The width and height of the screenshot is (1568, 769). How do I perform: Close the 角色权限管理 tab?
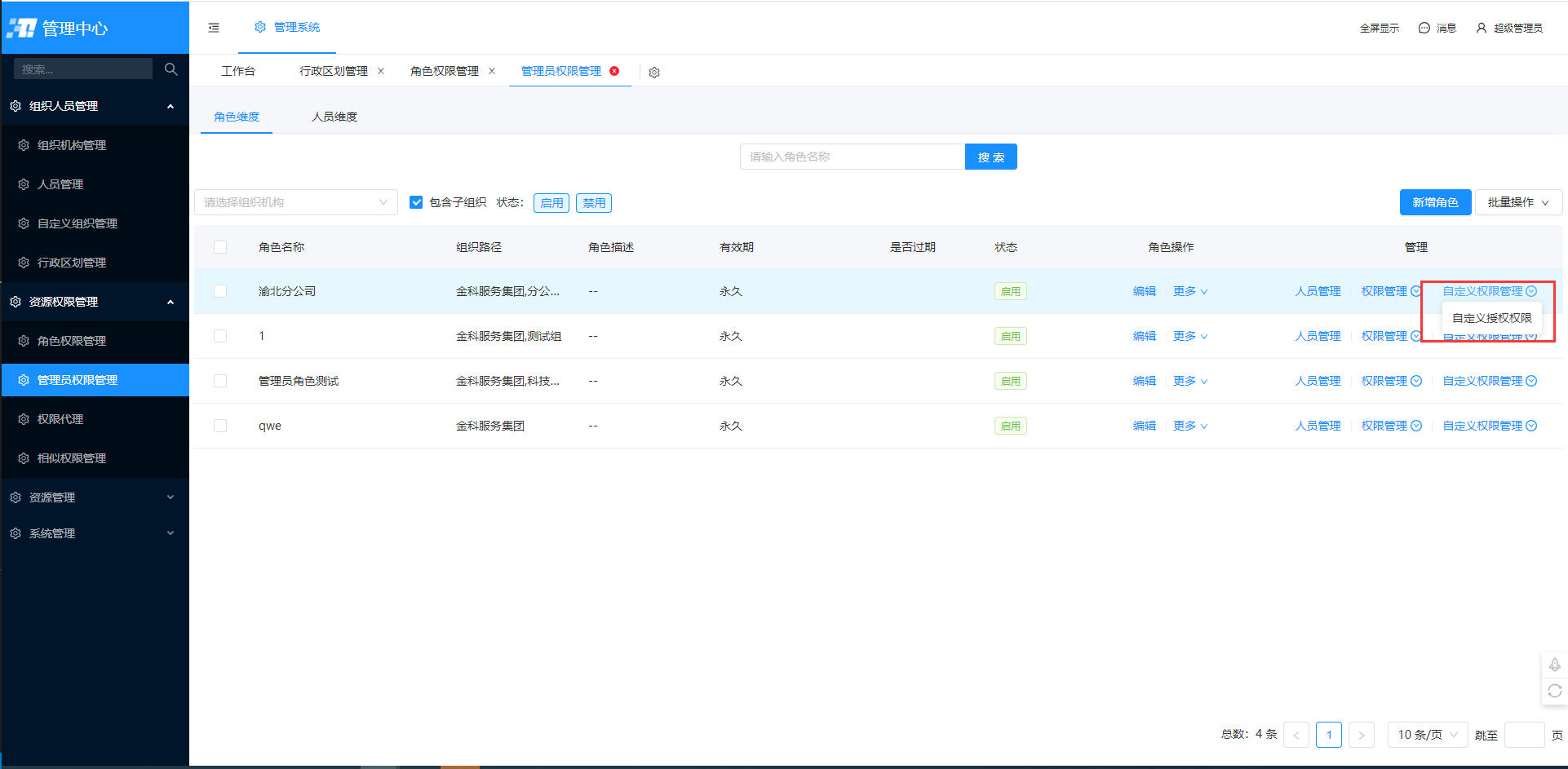click(492, 71)
